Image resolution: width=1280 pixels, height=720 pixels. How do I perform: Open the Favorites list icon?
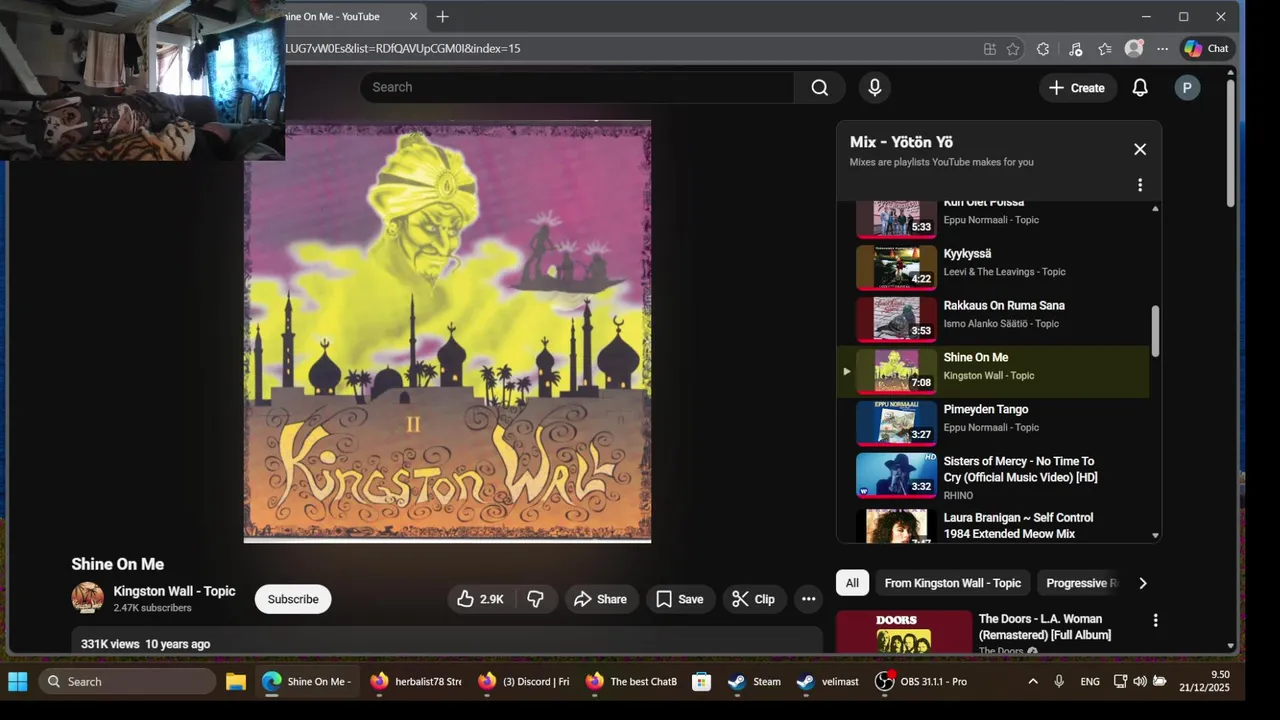tap(1105, 48)
